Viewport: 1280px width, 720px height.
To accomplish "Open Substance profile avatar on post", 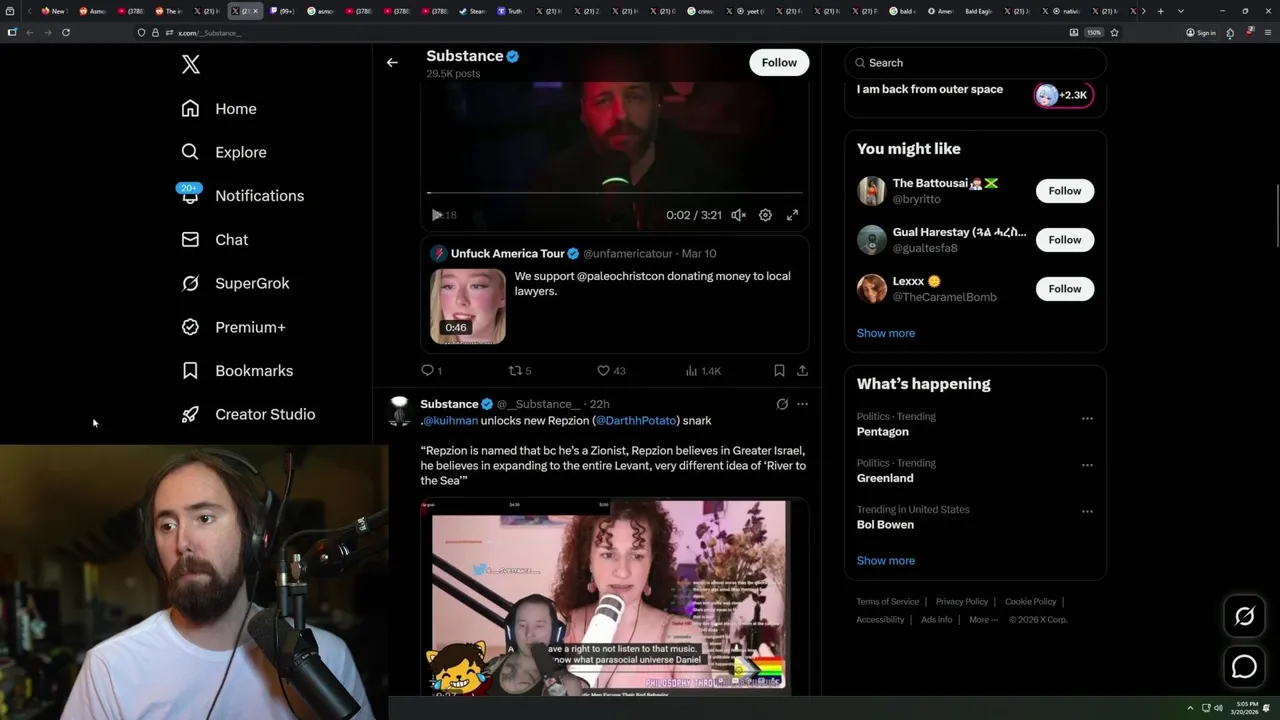I will click(399, 410).
